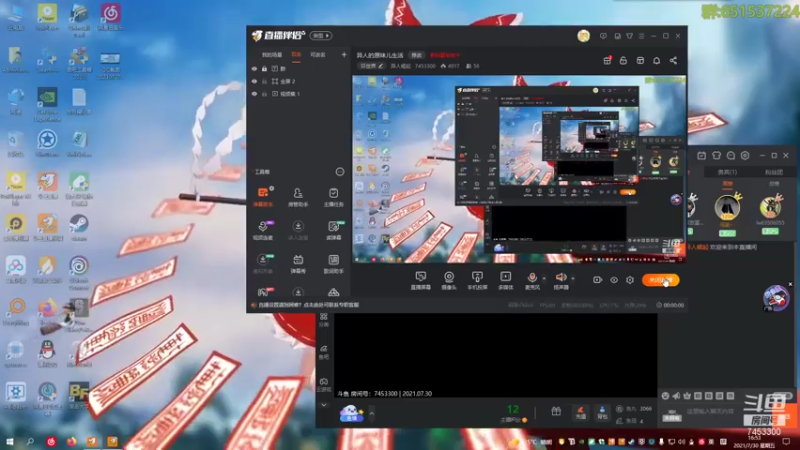This screenshot has height=450, width=800.
Task: Click the chat input field in the Douyu panel
Action: [710, 411]
